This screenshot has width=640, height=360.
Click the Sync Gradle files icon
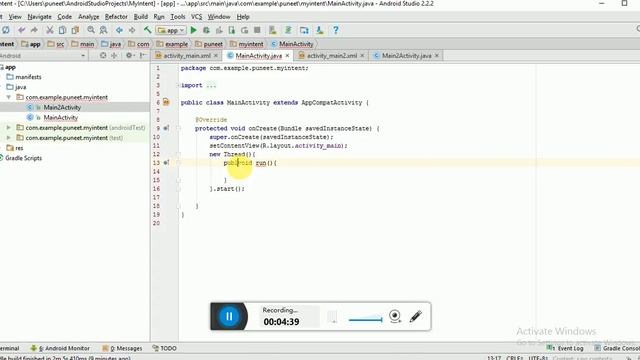click(288, 30)
